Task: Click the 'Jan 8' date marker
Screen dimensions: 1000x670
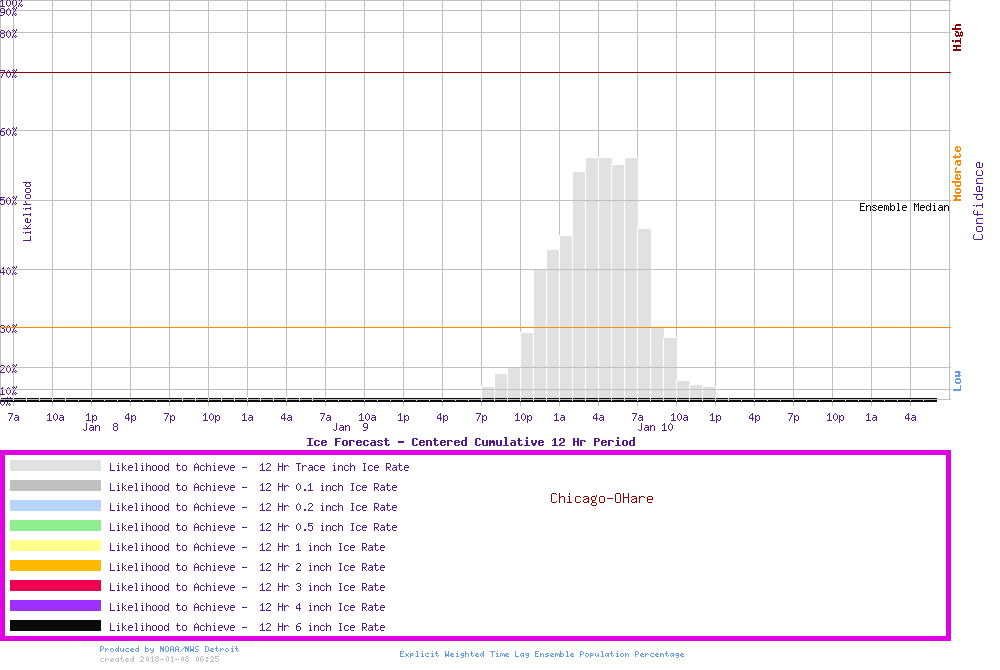Action: pos(100,427)
